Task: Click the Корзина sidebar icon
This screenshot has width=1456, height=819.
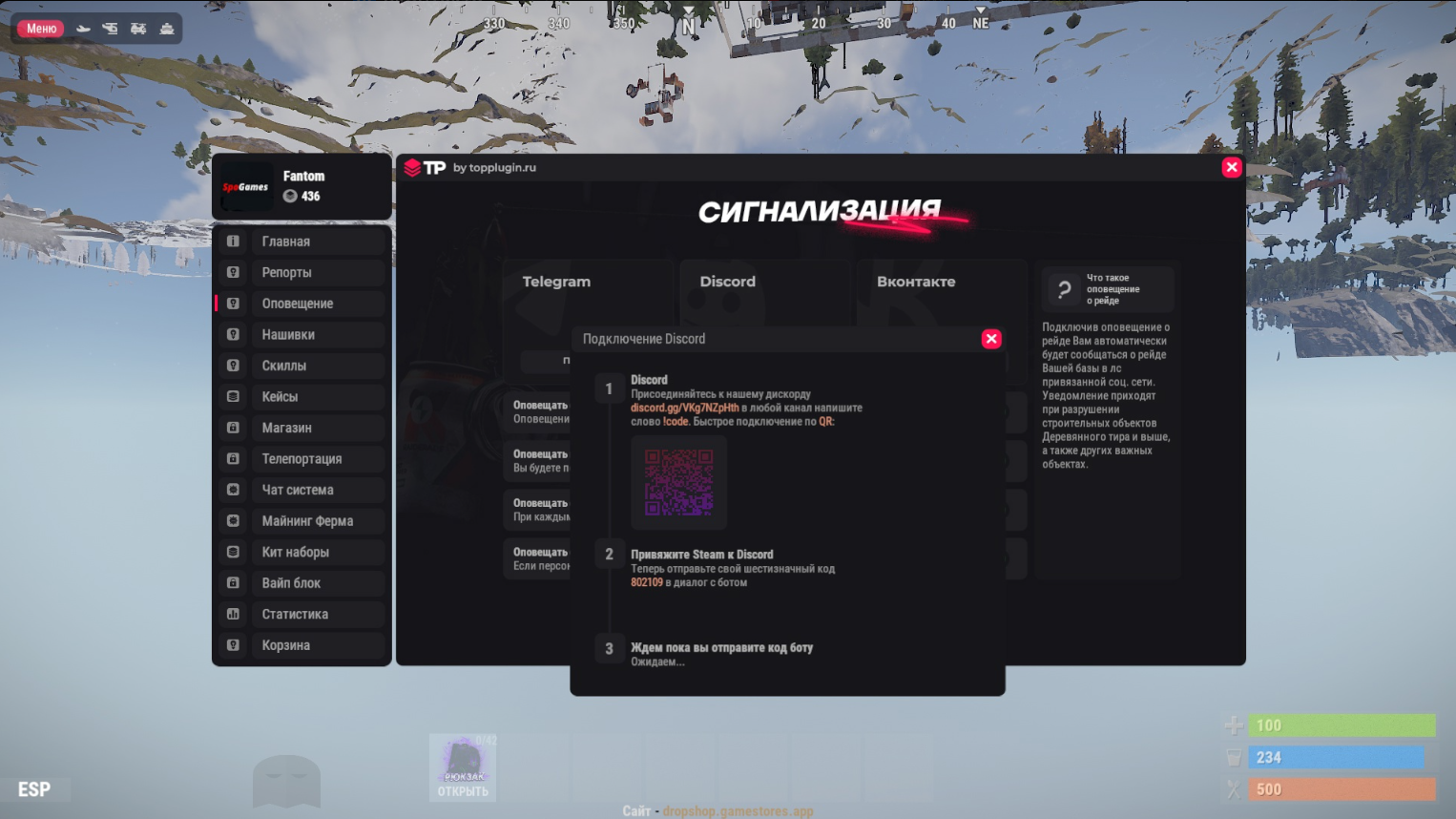Action: coord(233,645)
